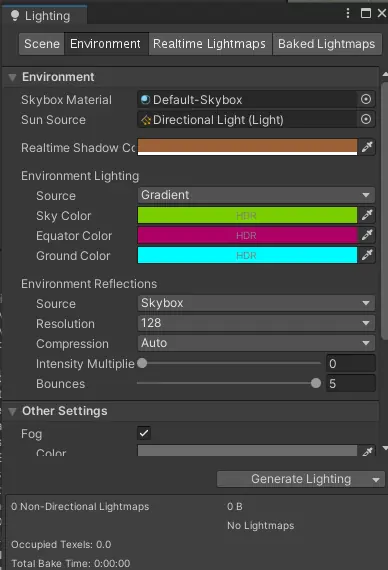
Task: Collapse the Other Settings section
Action: point(12,411)
